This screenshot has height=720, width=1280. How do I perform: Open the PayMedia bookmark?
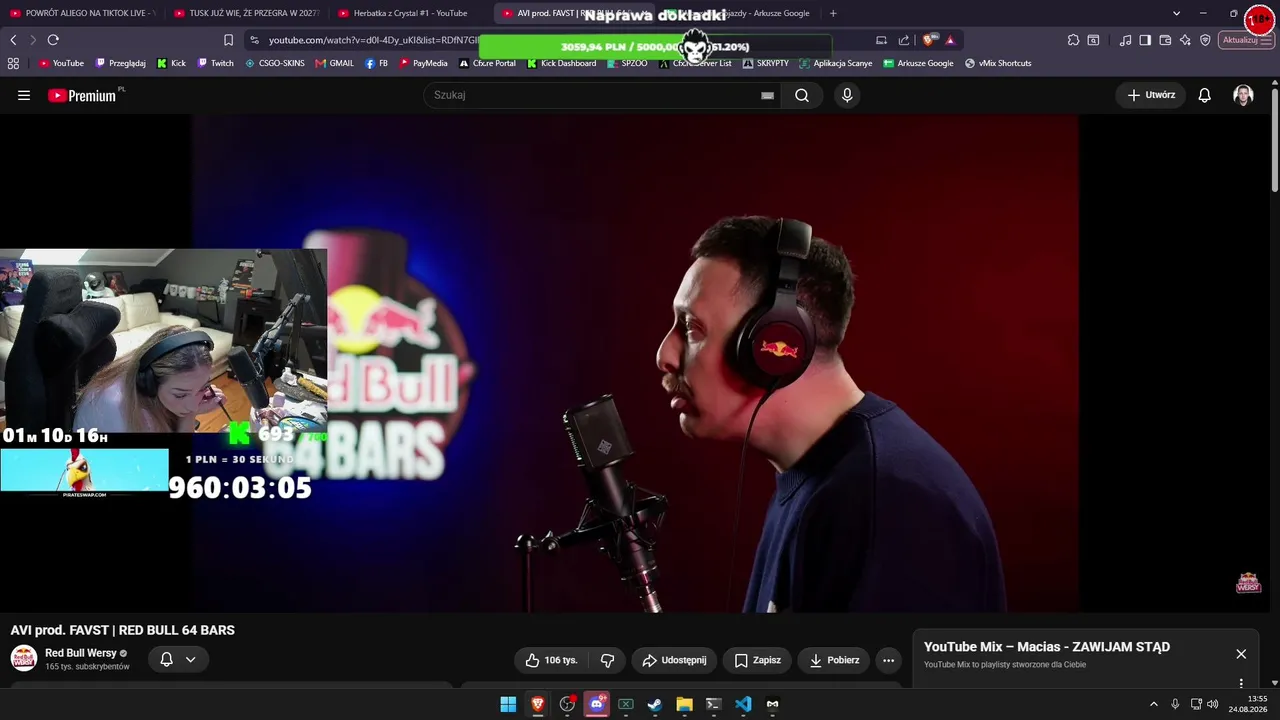tap(424, 63)
